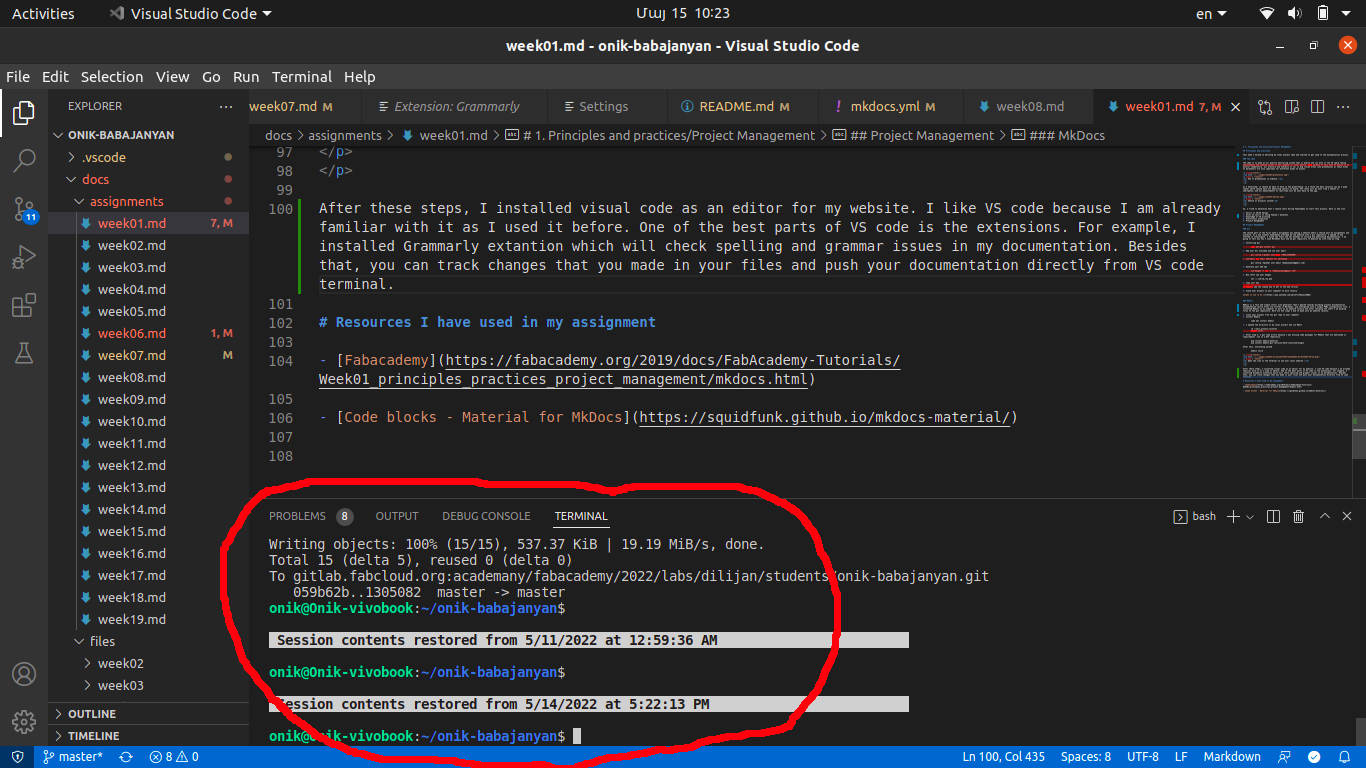Click the squidfunk.github.io mkdocs-material link

coord(824,417)
